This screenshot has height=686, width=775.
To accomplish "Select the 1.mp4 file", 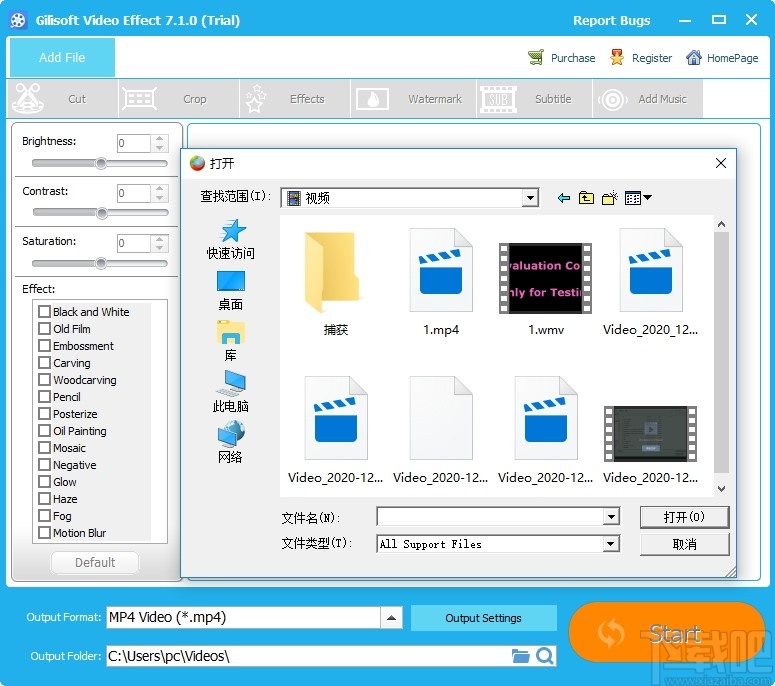I will (x=441, y=283).
